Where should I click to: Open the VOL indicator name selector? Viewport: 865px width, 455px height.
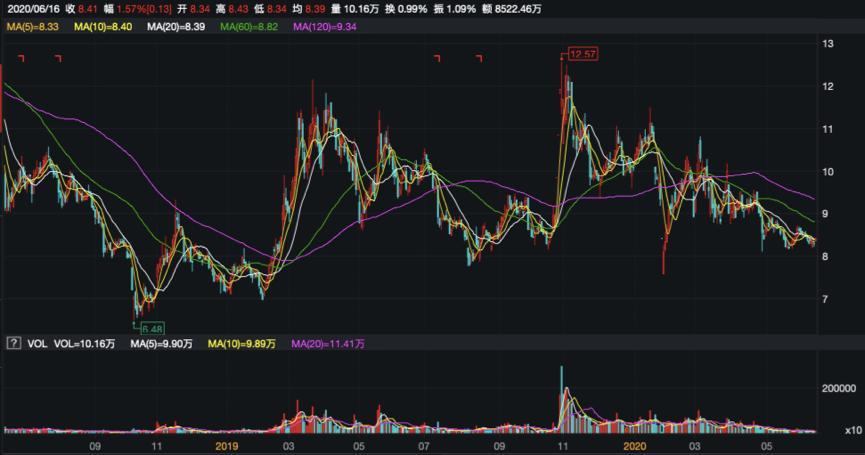pyautogui.click(x=36, y=344)
